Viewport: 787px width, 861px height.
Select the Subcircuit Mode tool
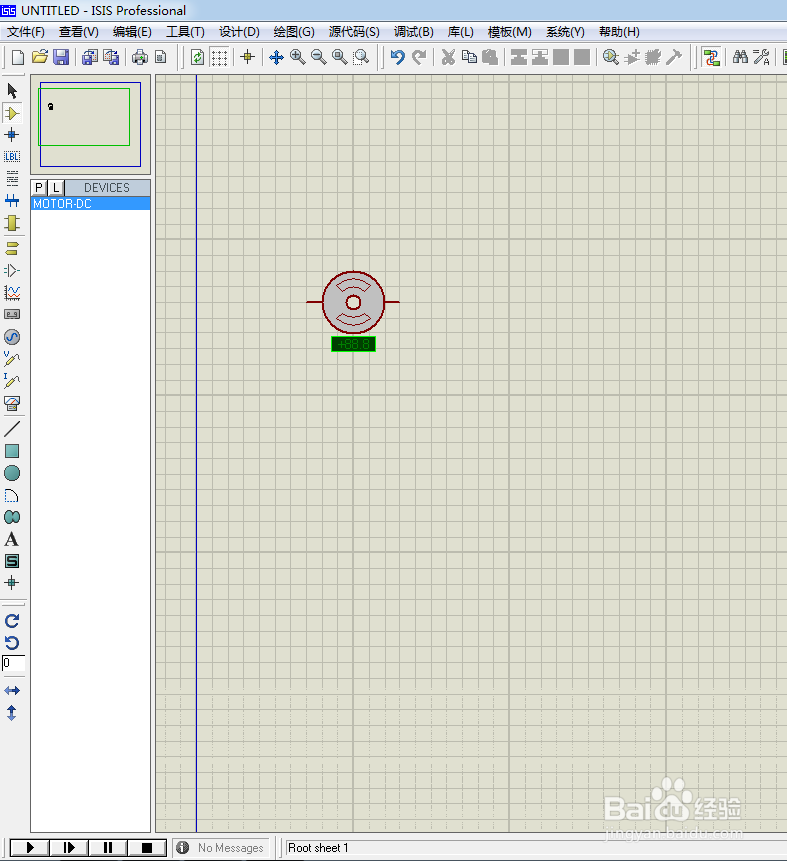point(12,223)
